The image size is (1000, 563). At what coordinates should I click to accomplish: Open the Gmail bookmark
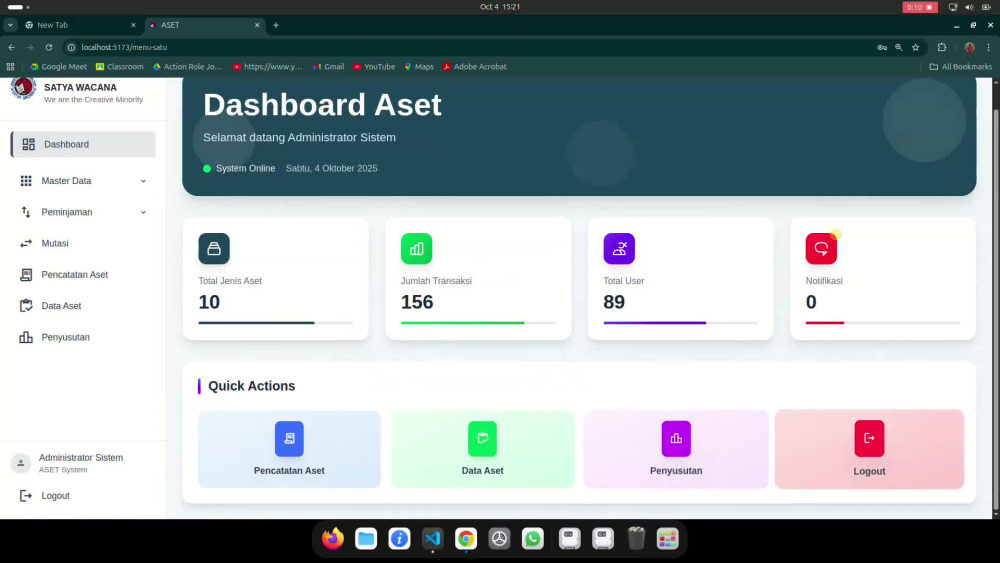pyautogui.click(x=328, y=66)
